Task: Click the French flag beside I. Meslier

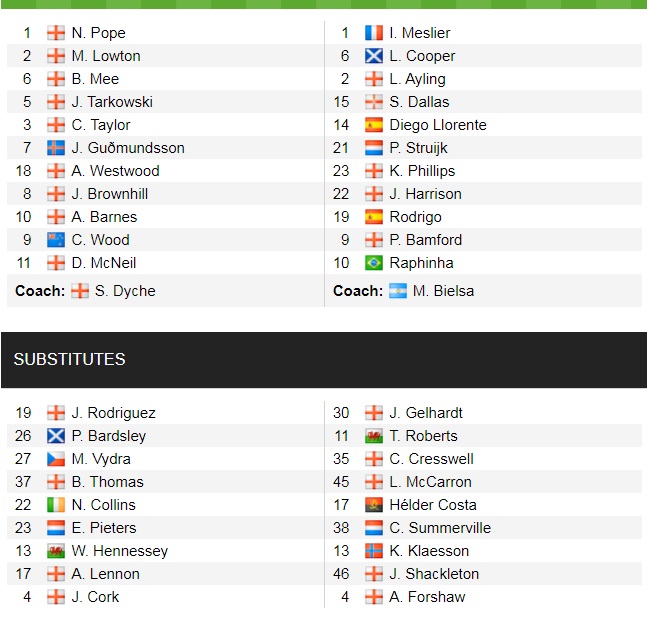Action: [x=374, y=33]
